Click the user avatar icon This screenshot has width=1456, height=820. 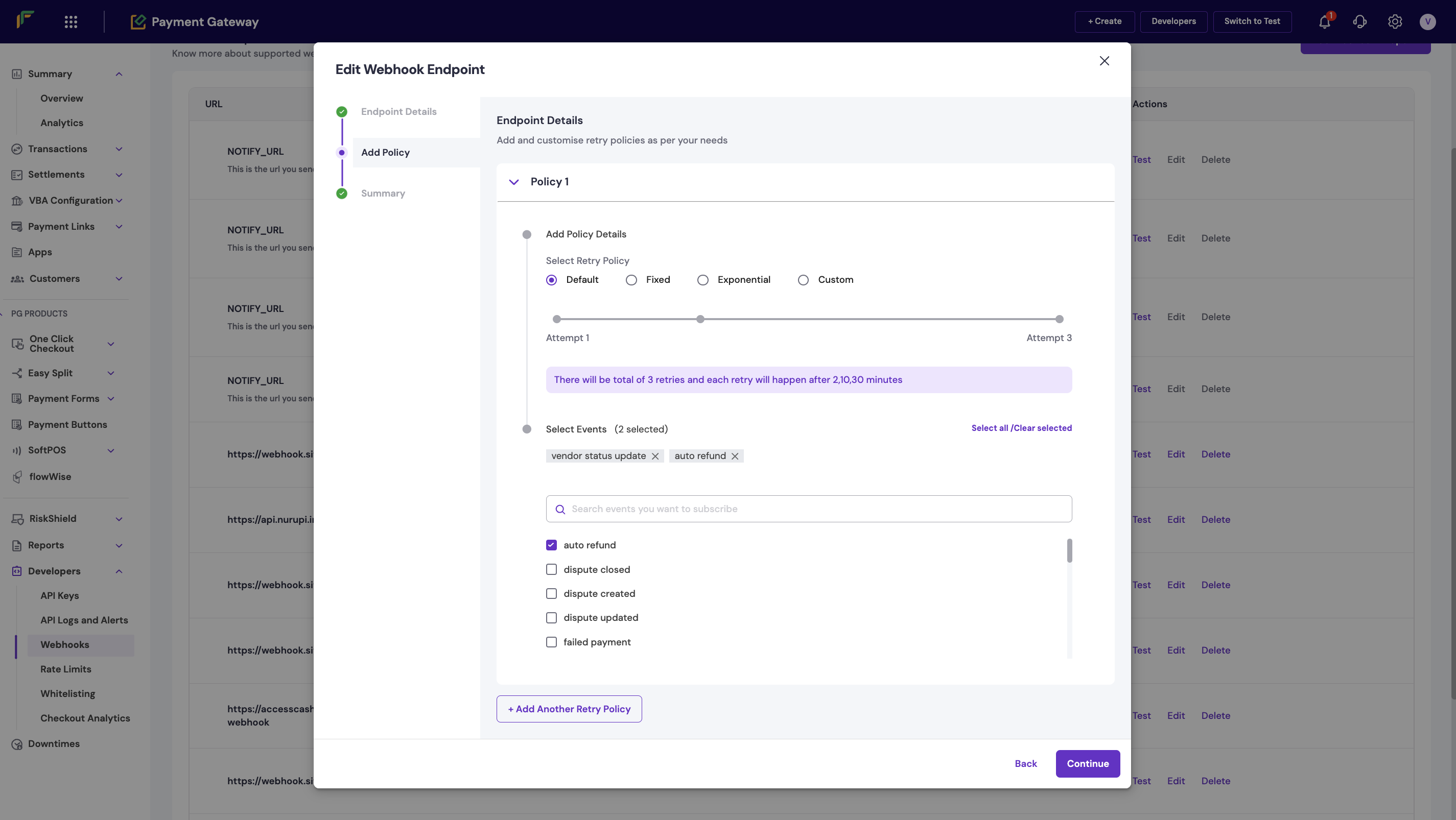(x=1427, y=22)
